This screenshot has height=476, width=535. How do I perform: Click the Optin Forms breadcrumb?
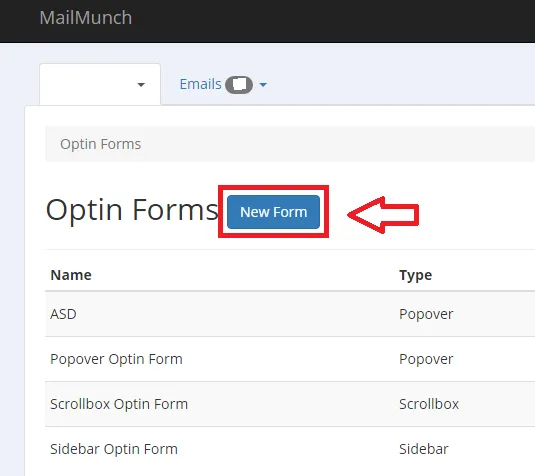100,144
